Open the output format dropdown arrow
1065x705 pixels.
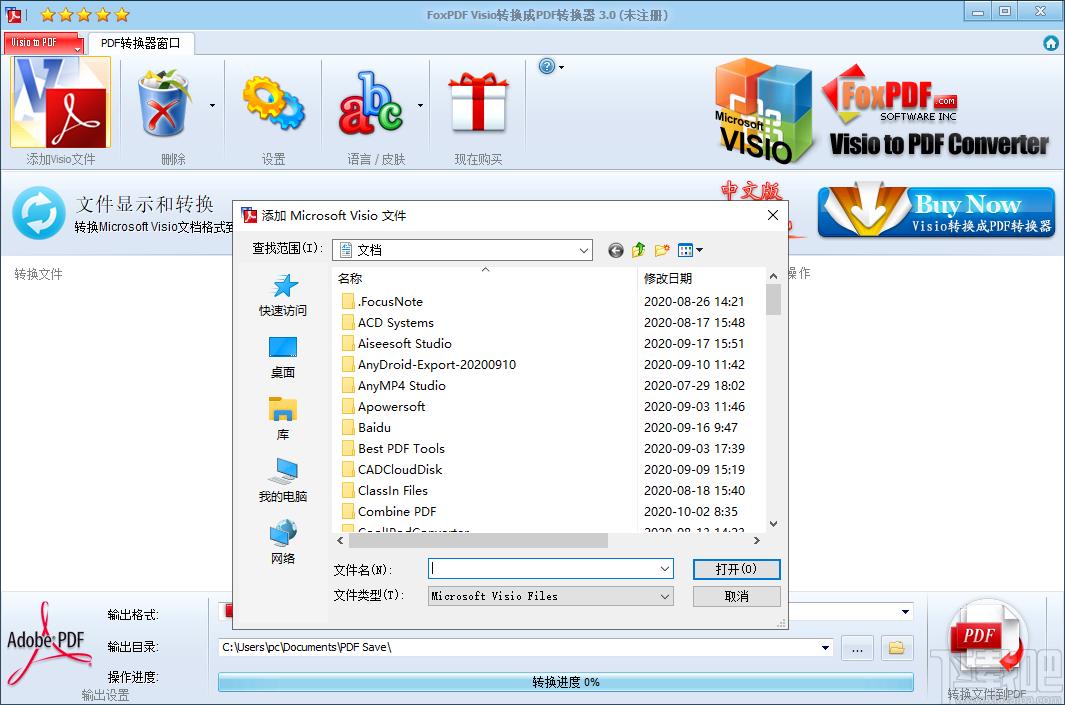pos(905,612)
